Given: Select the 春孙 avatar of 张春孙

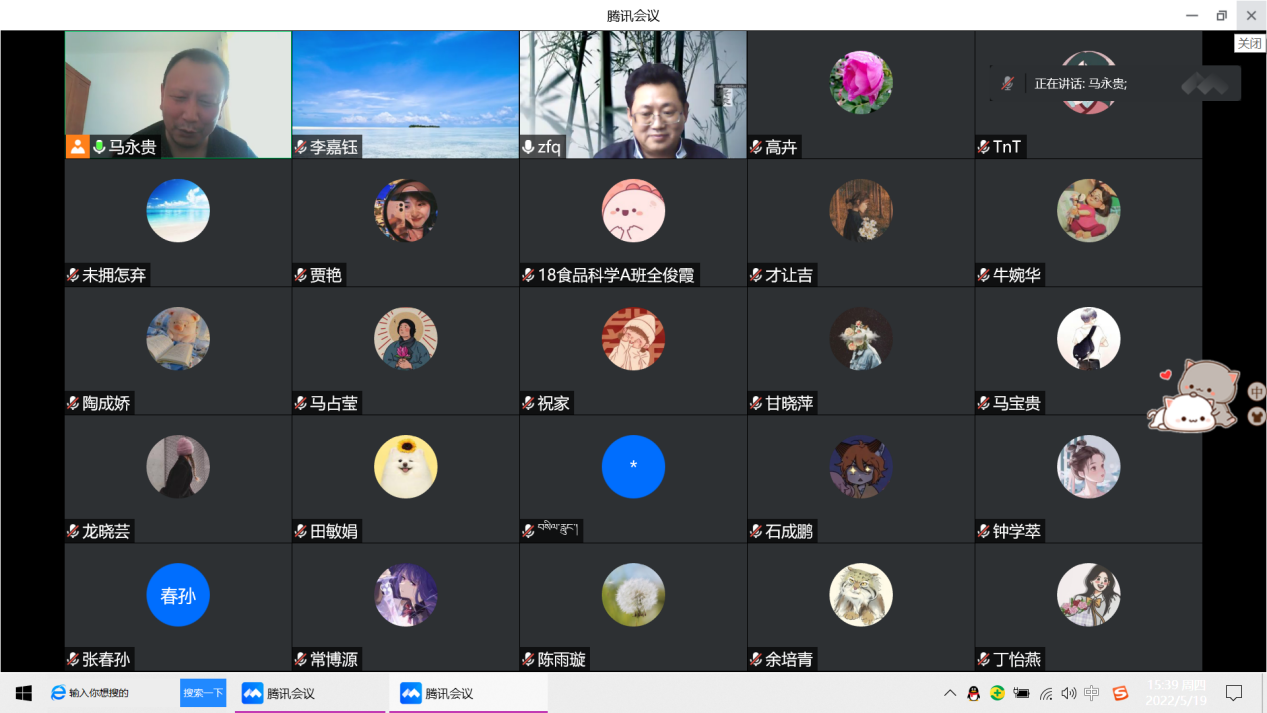Looking at the screenshot, I should pyautogui.click(x=178, y=595).
